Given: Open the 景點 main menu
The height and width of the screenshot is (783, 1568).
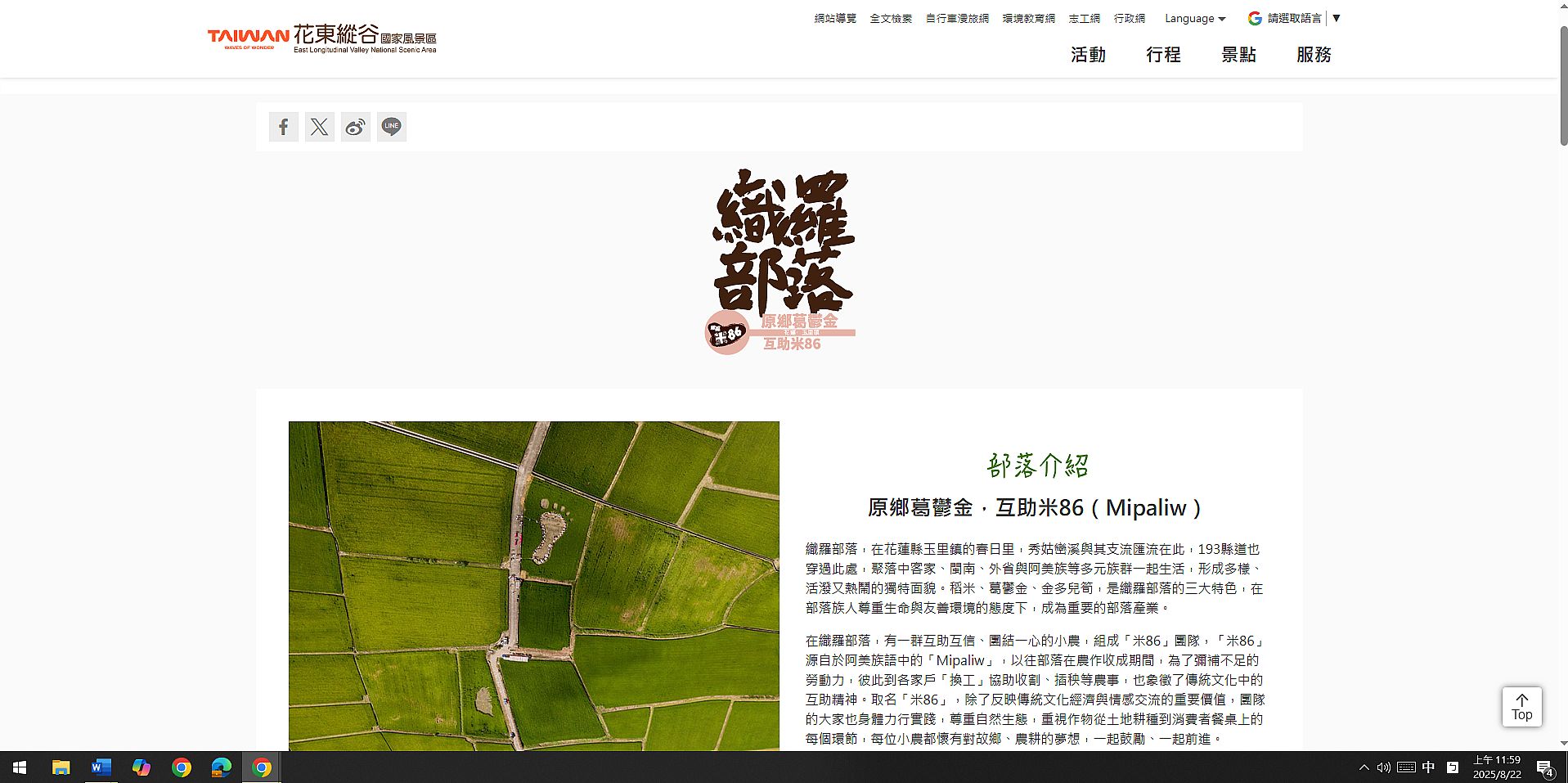Looking at the screenshot, I should coord(1238,55).
